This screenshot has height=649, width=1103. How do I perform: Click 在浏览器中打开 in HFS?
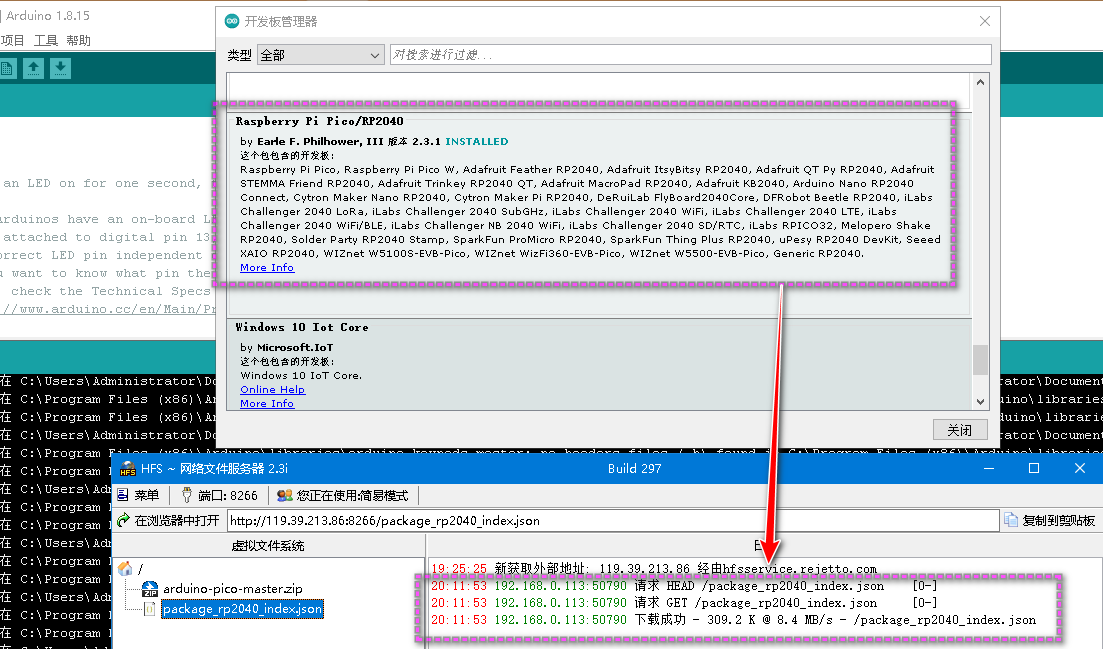pyautogui.click(x=169, y=520)
